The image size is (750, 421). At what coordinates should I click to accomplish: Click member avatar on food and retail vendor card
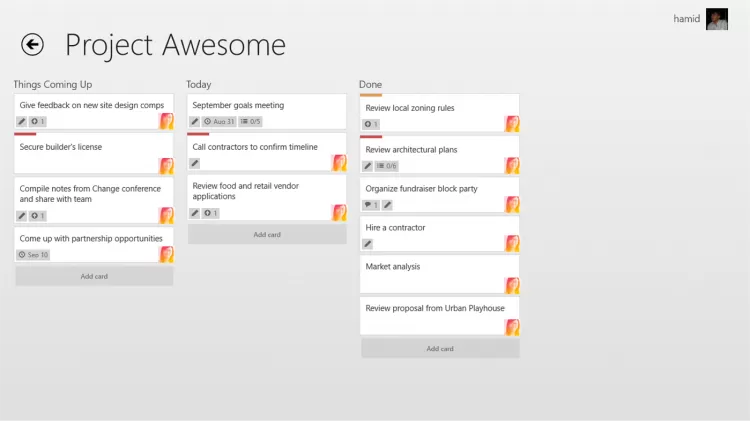point(339,212)
